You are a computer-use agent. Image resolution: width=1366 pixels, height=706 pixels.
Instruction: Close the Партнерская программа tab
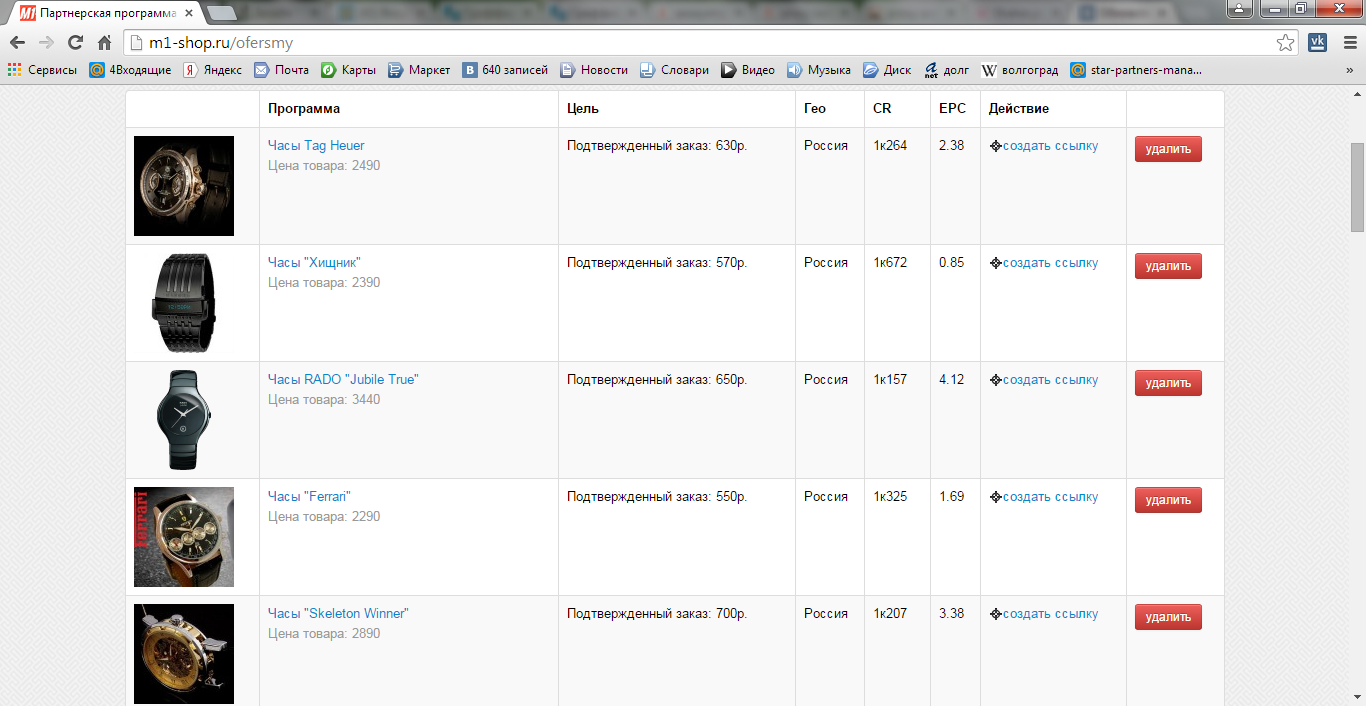pyautogui.click(x=188, y=13)
